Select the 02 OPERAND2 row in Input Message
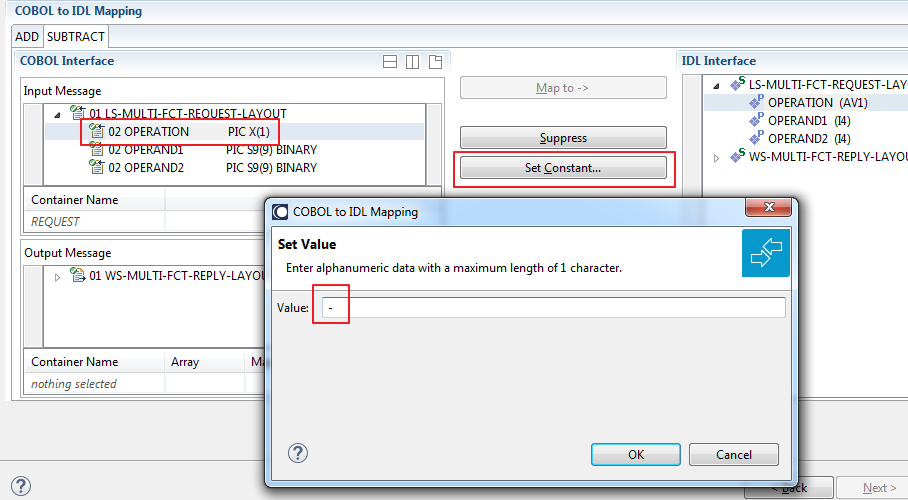This screenshot has width=908, height=500. tap(235, 167)
